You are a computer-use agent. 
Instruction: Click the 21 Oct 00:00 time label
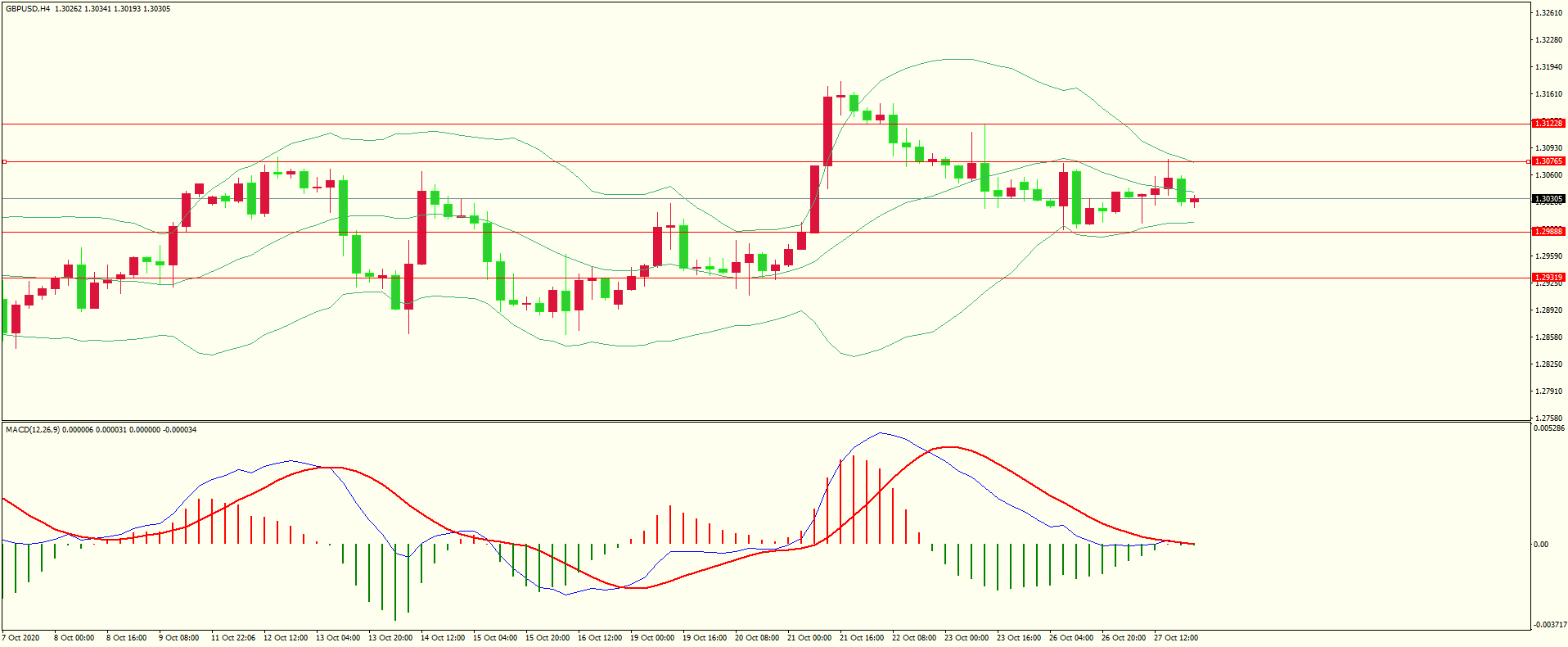tap(809, 638)
